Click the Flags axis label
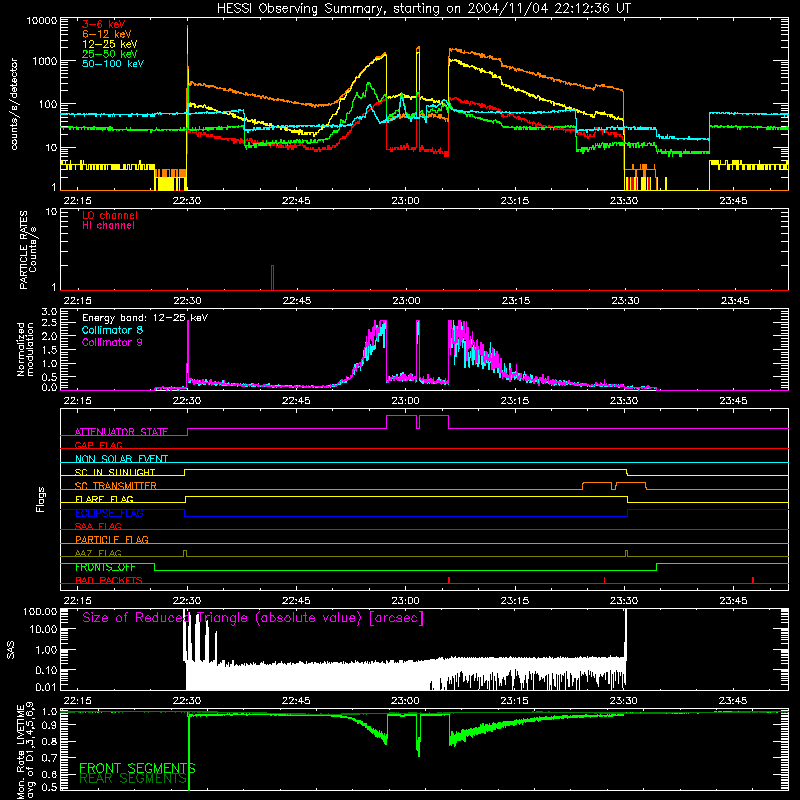 (x=41, y=499)
